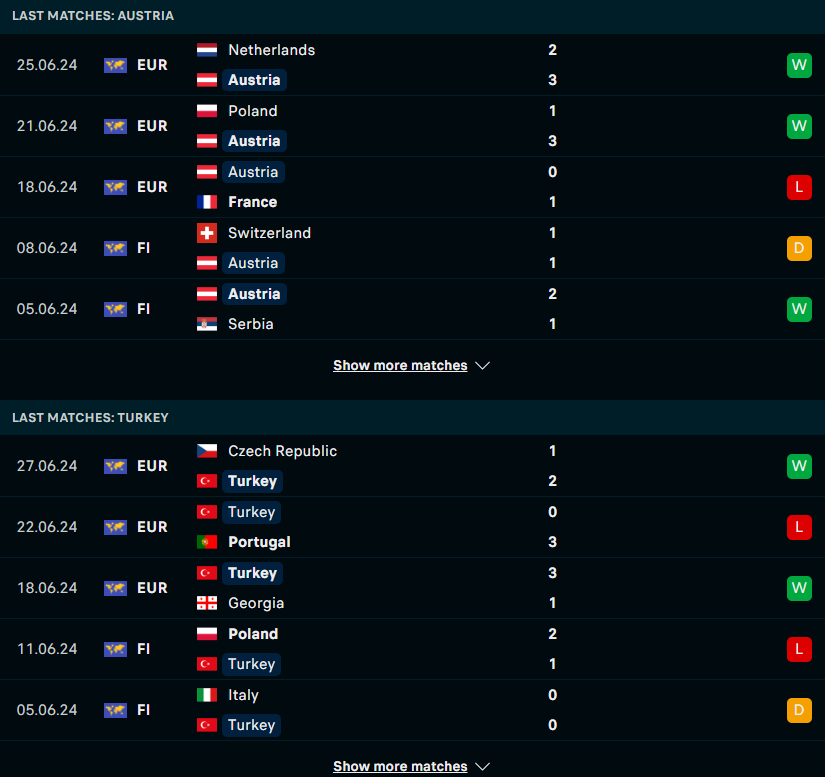Click the Italy flag icon
Viewport: 825px width, 777px height.
click(x=207, y=695)
